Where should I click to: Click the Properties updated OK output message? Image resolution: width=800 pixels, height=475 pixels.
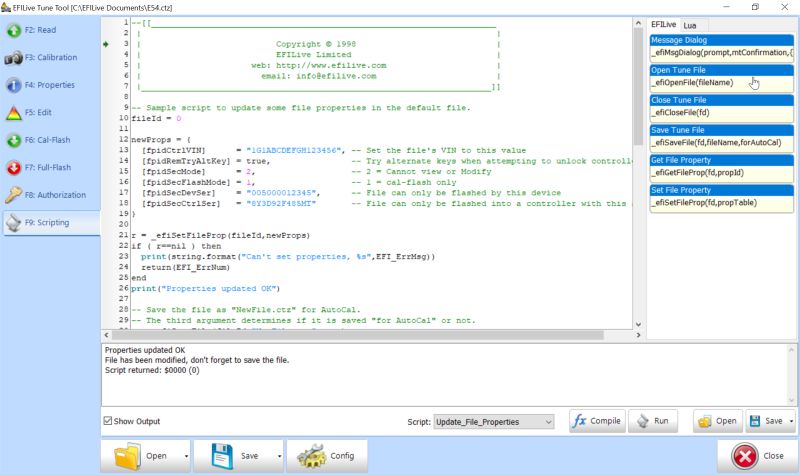(x=145, y=351)
